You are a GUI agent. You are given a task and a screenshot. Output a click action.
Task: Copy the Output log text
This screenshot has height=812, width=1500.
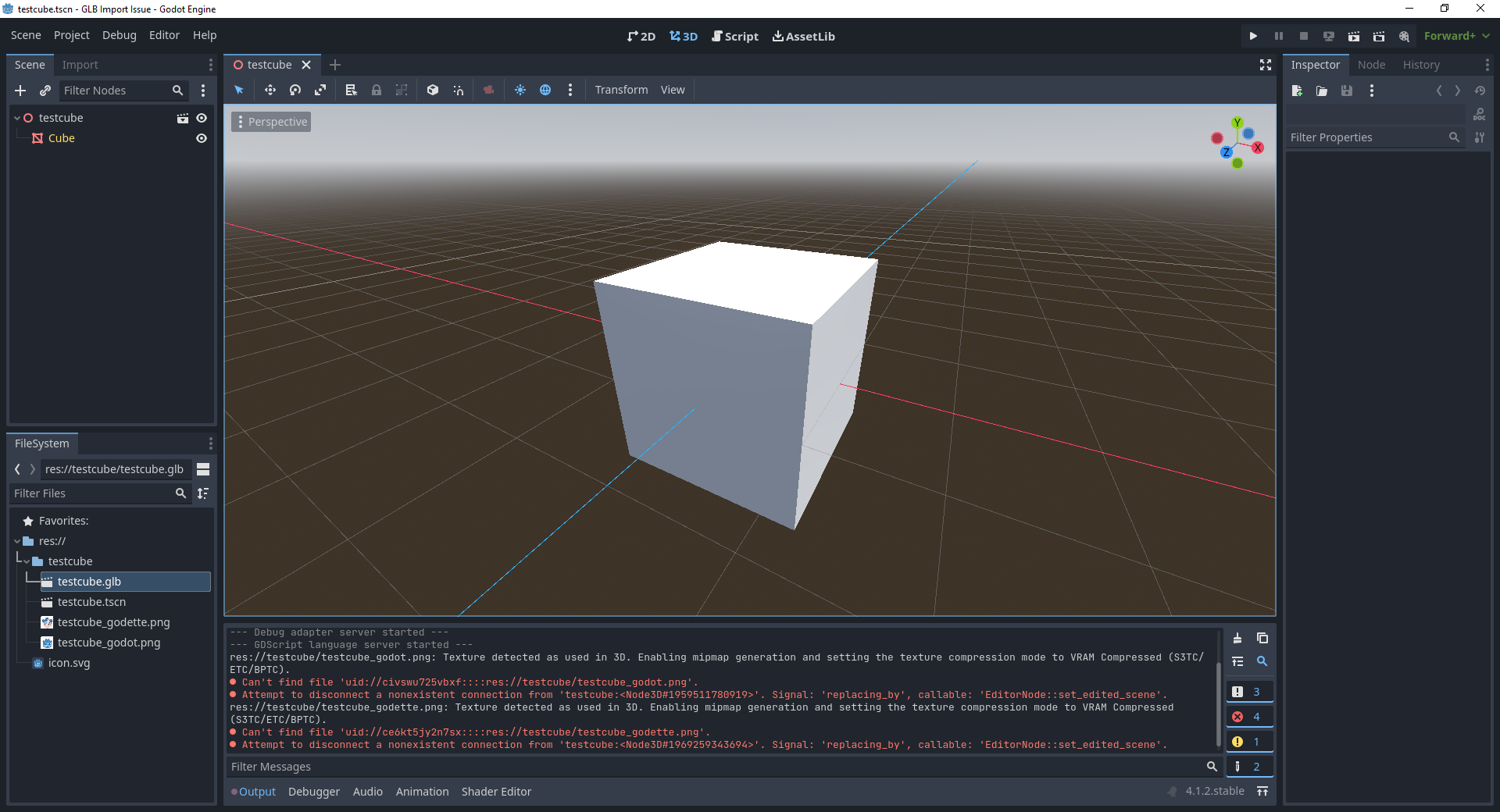(x=1262, y=638)
